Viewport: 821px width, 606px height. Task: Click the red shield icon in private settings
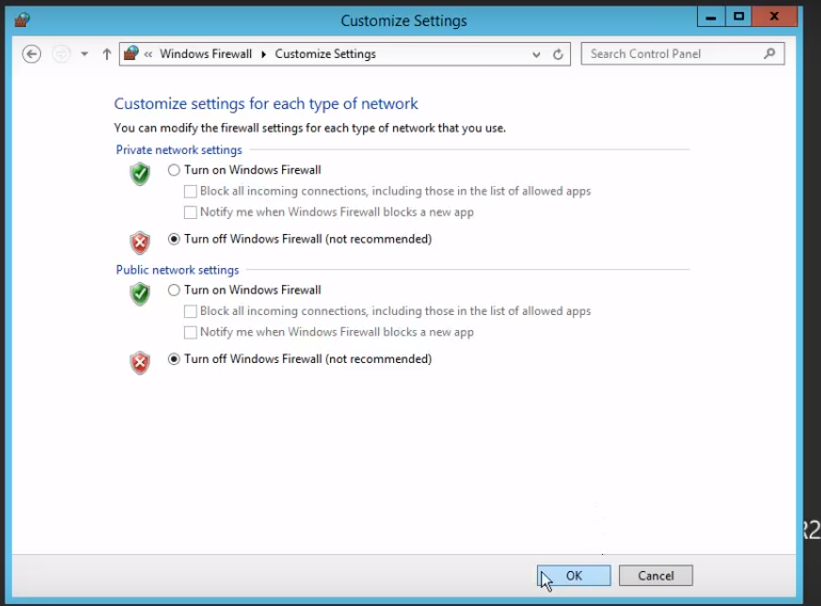pyautogui.click(x=140, y=243)
